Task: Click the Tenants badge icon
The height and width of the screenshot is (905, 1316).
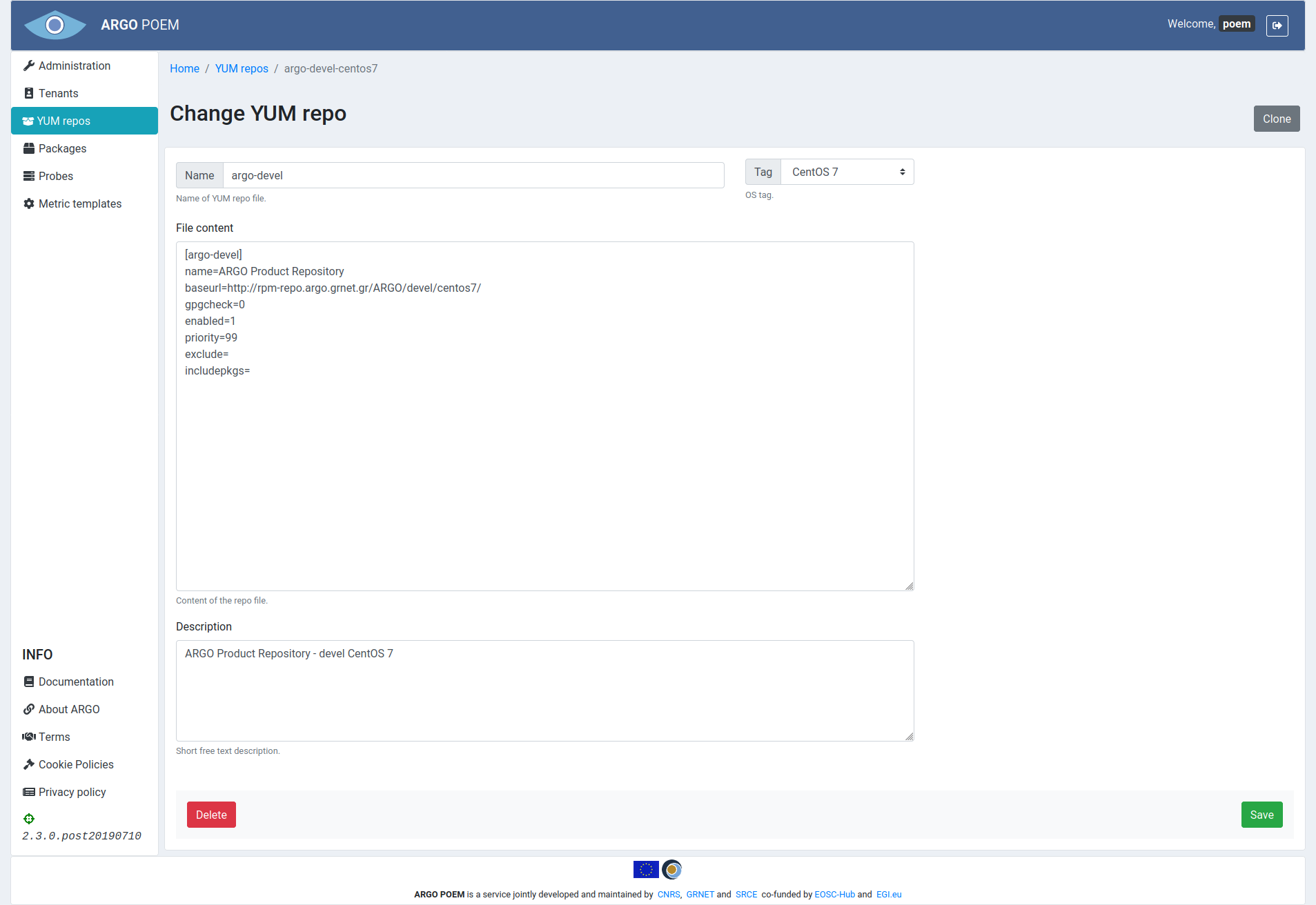Action: click(29, 93)
